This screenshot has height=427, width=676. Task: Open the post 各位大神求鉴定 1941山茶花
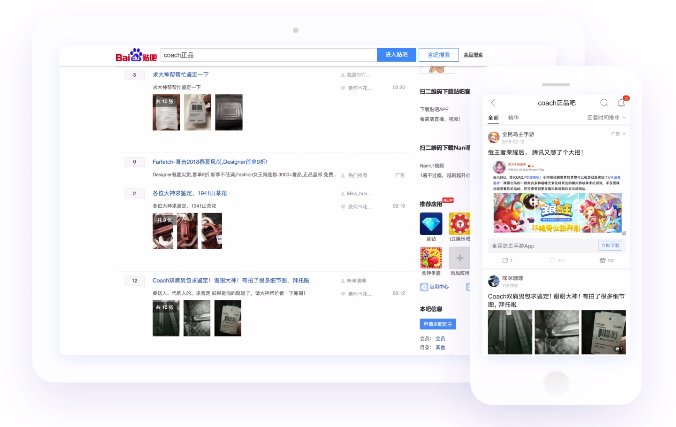190,193
